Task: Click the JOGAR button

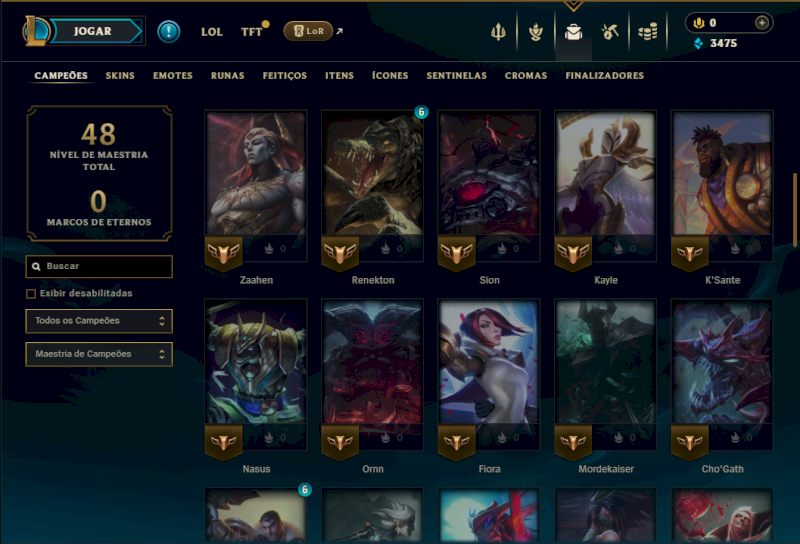Action: (x=92, y=31)
